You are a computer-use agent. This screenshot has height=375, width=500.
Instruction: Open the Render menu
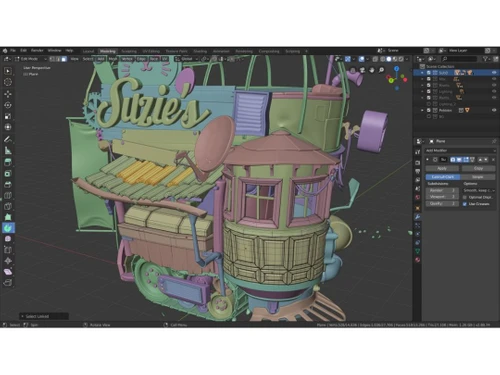pos(37,51)
